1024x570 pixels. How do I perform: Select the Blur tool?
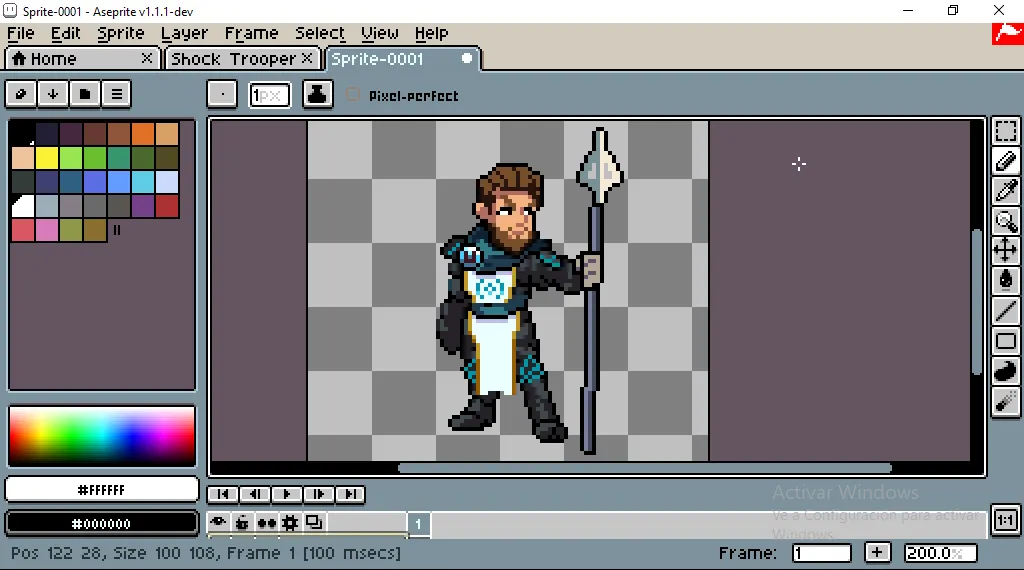[x=1006, y=401]
